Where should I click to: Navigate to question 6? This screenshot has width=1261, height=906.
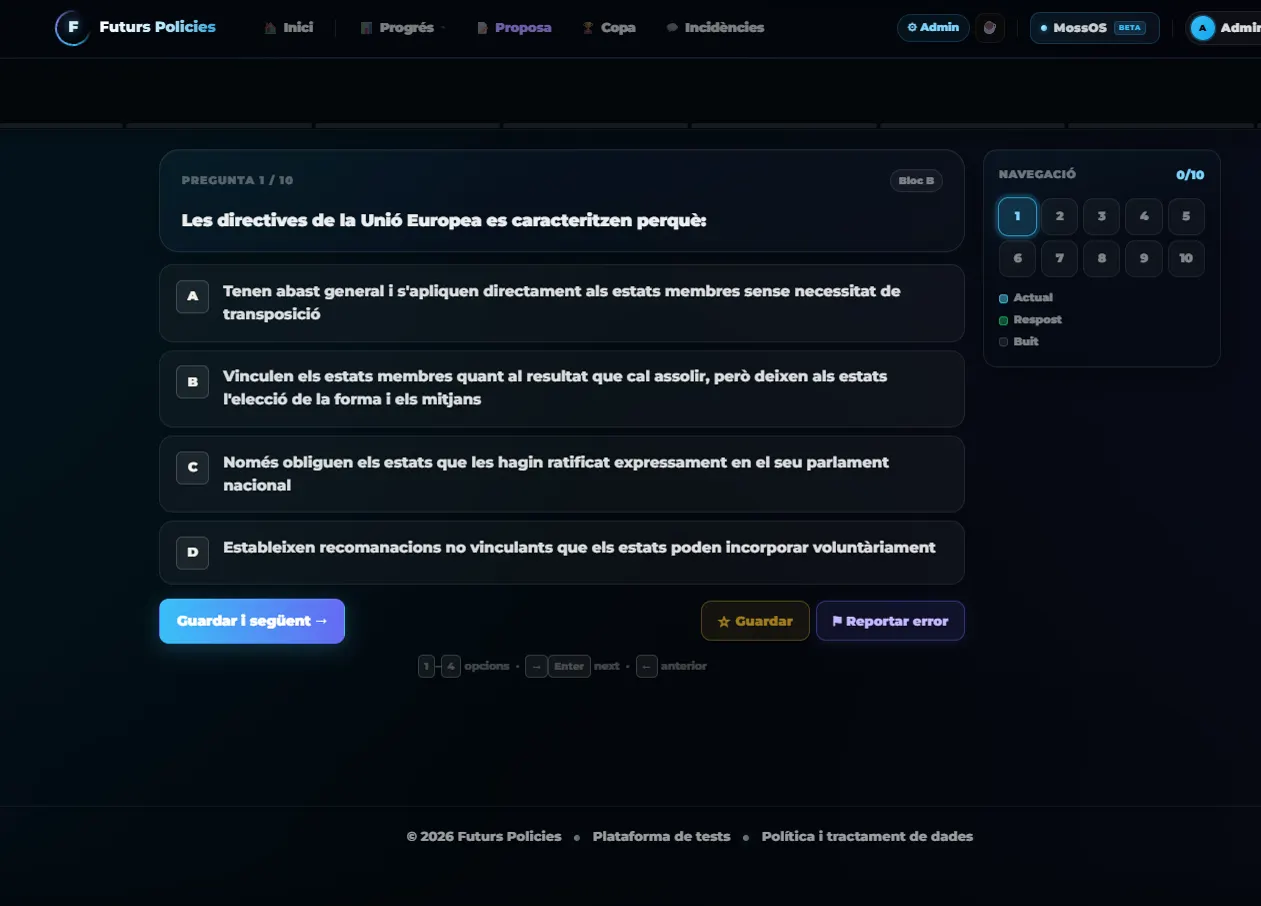[1017, 258]
